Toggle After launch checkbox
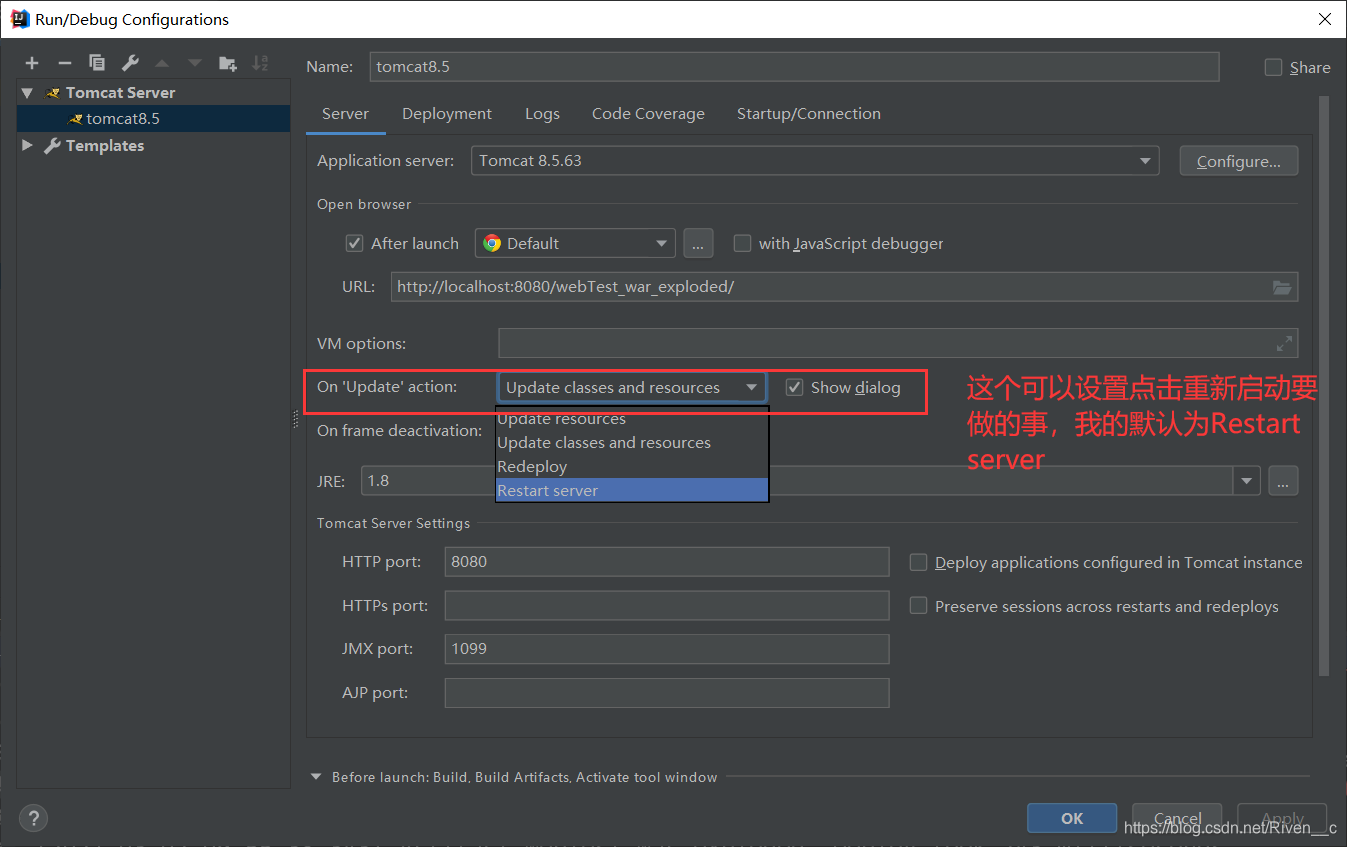The height and width of the screenshot is (847, 1347). point(354,243)
